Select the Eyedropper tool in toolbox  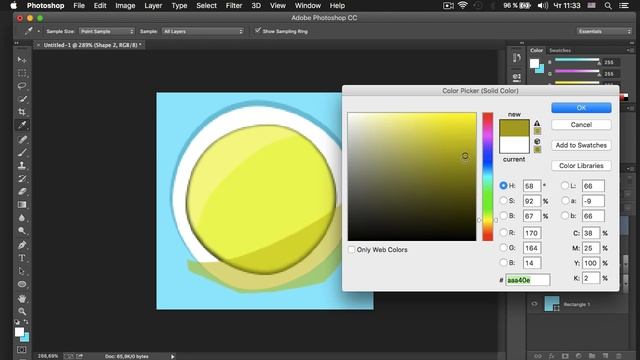(x=22, y=125)
